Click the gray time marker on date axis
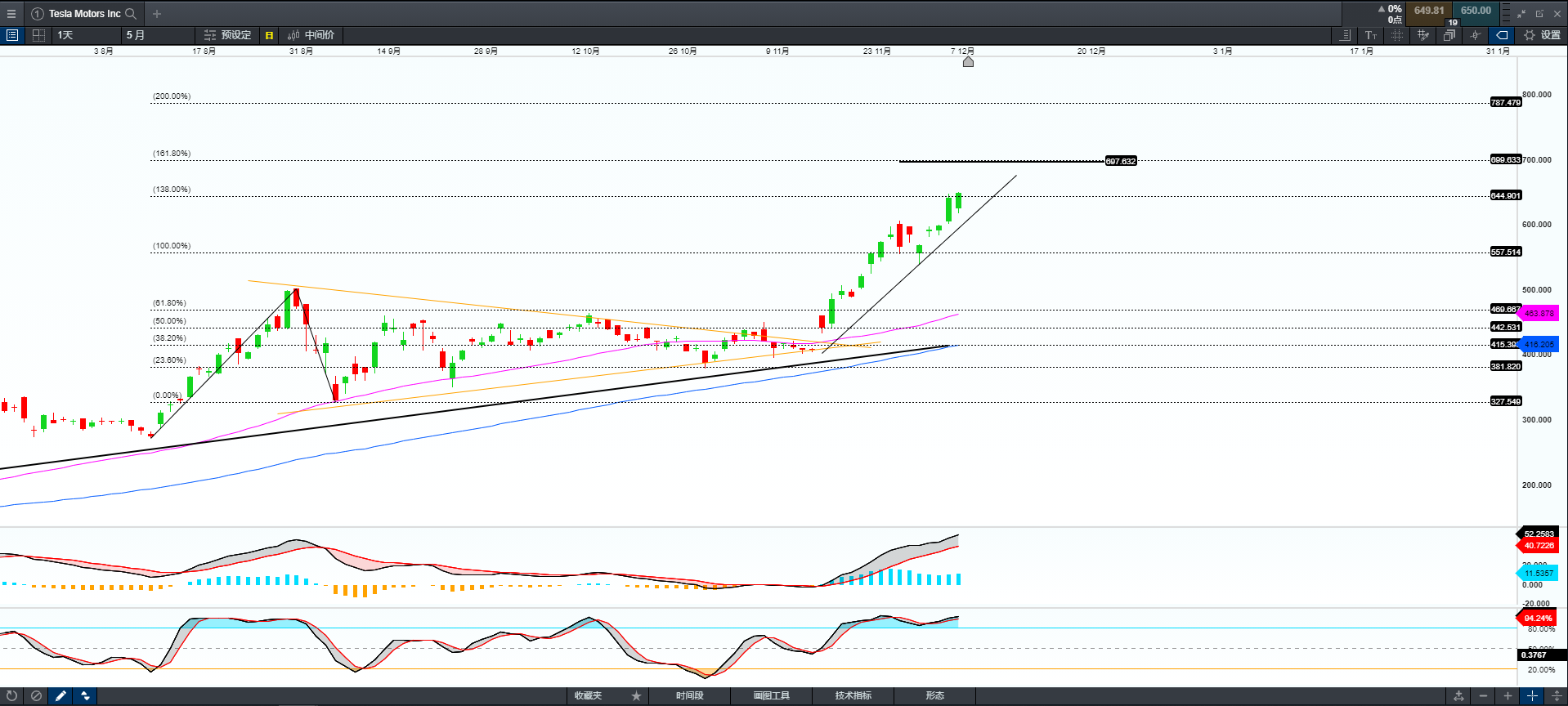This screenshot has width=1568, height=706. click(968, 62)
